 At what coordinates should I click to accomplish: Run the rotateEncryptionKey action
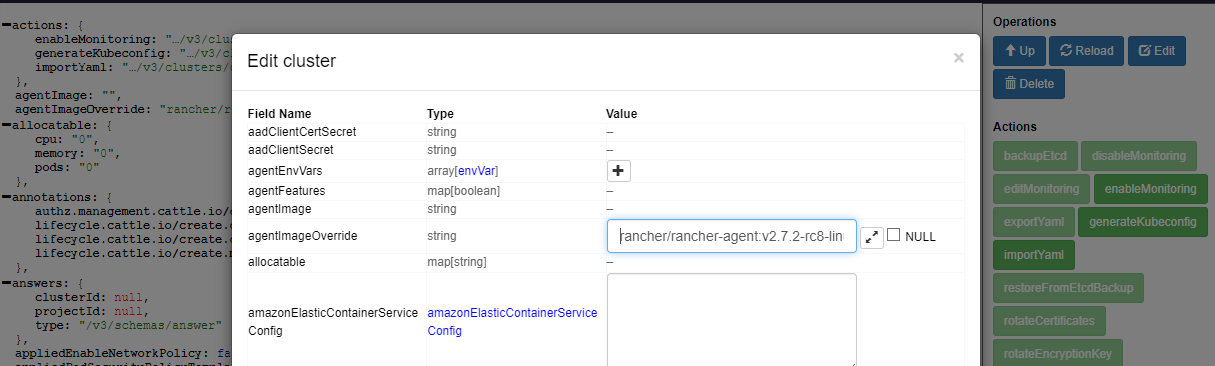coord(1058,354)
